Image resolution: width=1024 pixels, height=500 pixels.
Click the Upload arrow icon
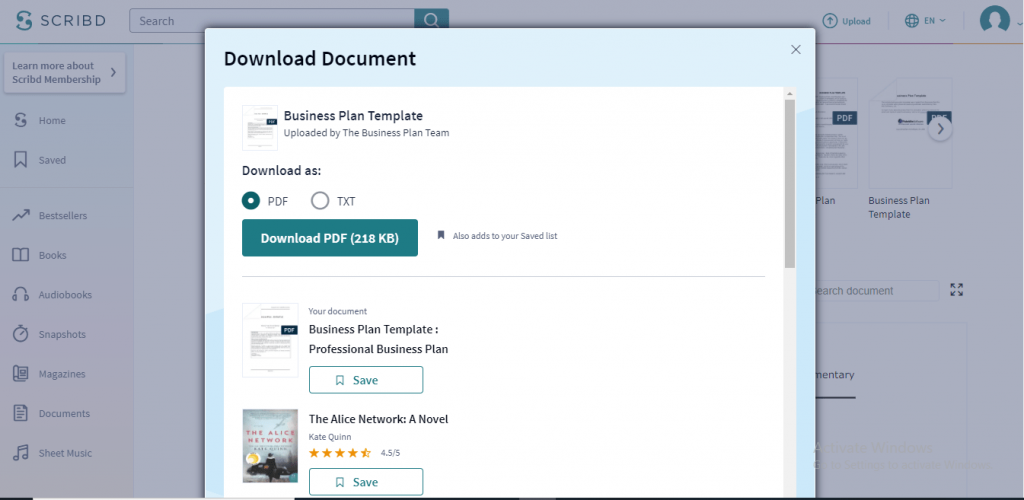point(829,21)
